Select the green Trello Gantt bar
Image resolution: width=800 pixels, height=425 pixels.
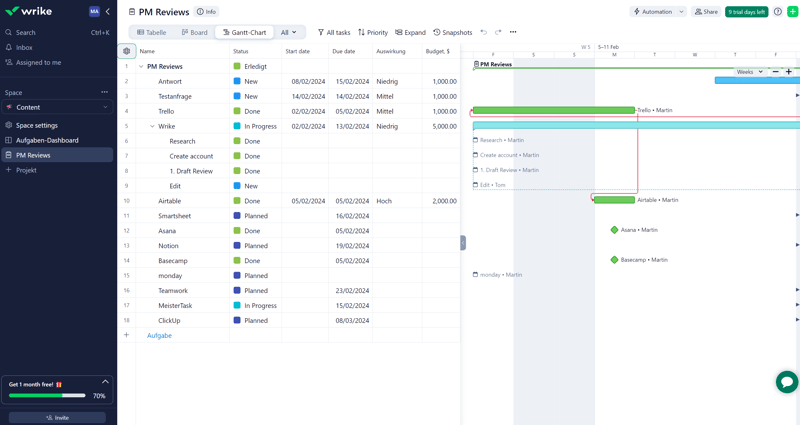(554, 110)
